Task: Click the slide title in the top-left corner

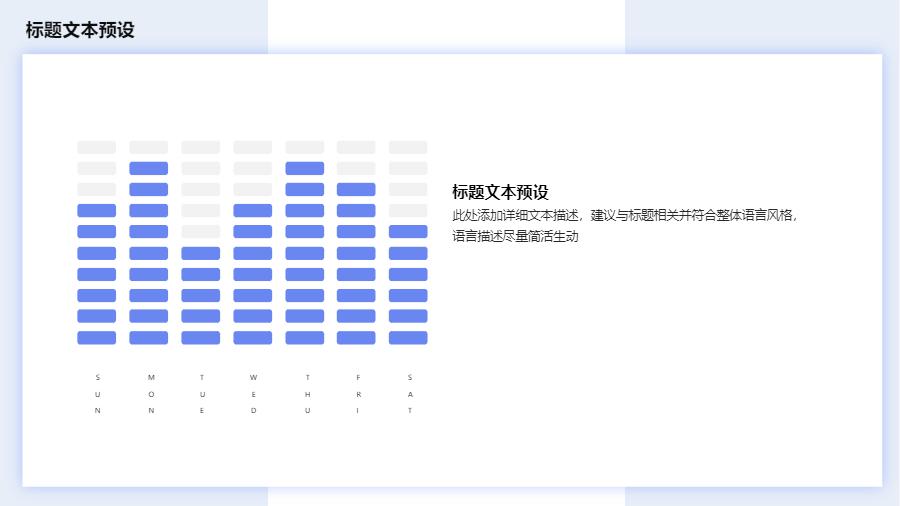Action: coord(80,30)
